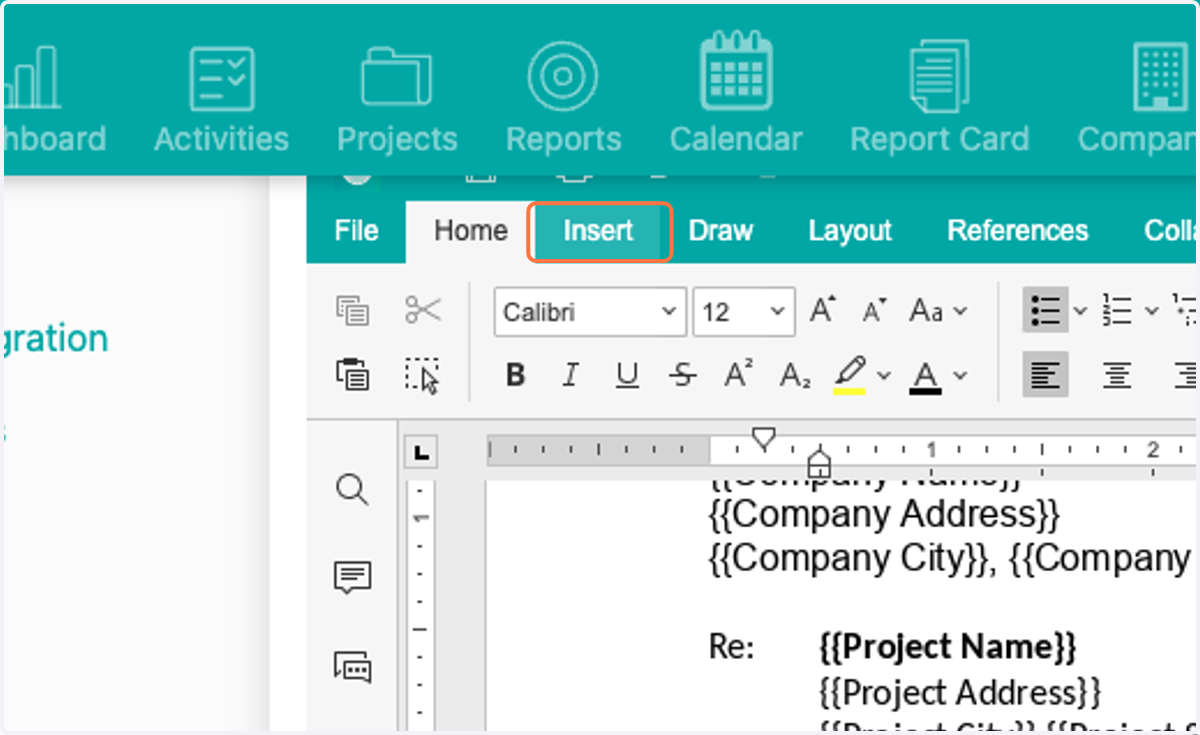This screenshot has height=735, width=1200.
Task: Open the Projects section
Action: point(397,100)
